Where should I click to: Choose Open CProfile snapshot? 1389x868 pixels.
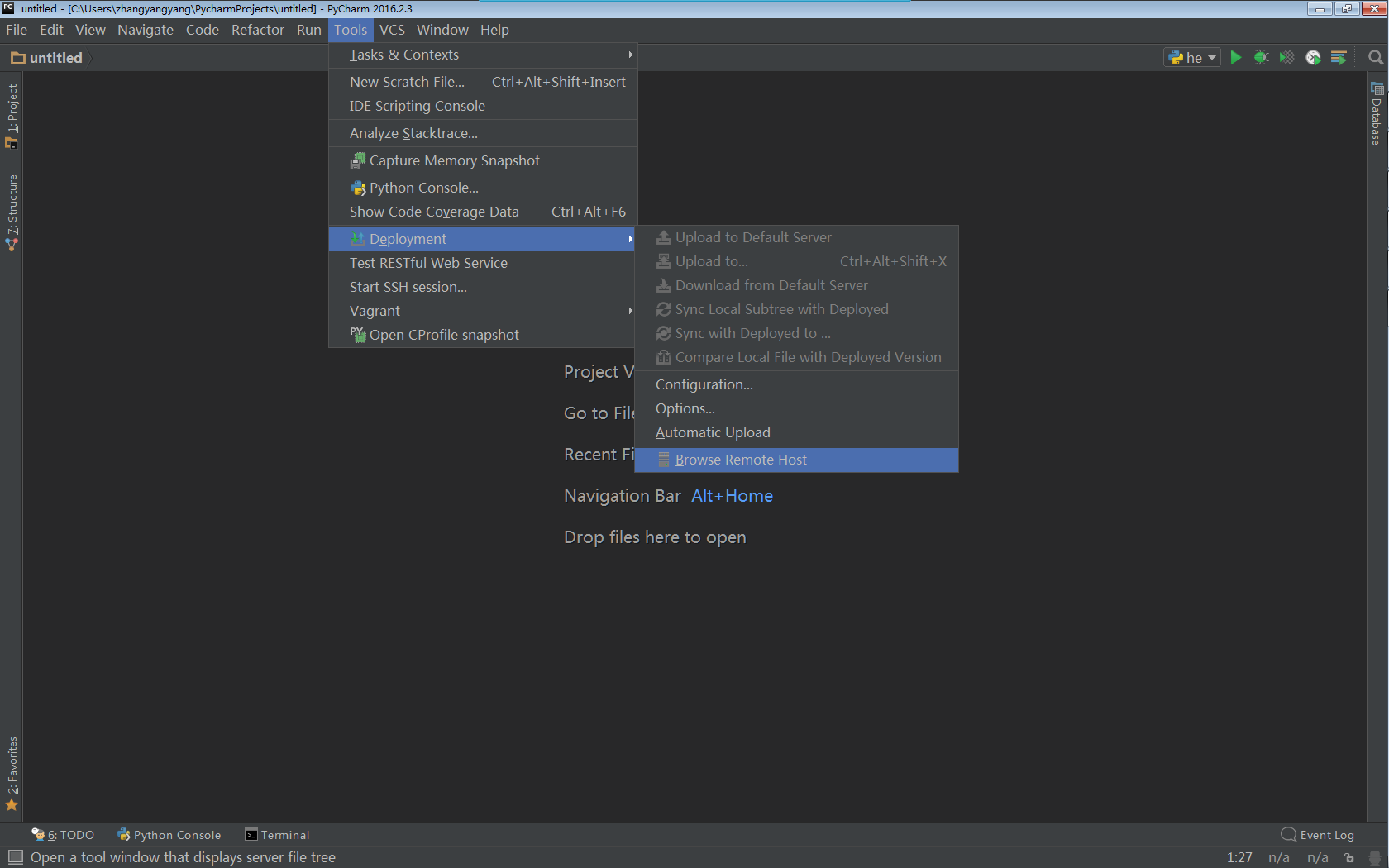pos(483,335)
